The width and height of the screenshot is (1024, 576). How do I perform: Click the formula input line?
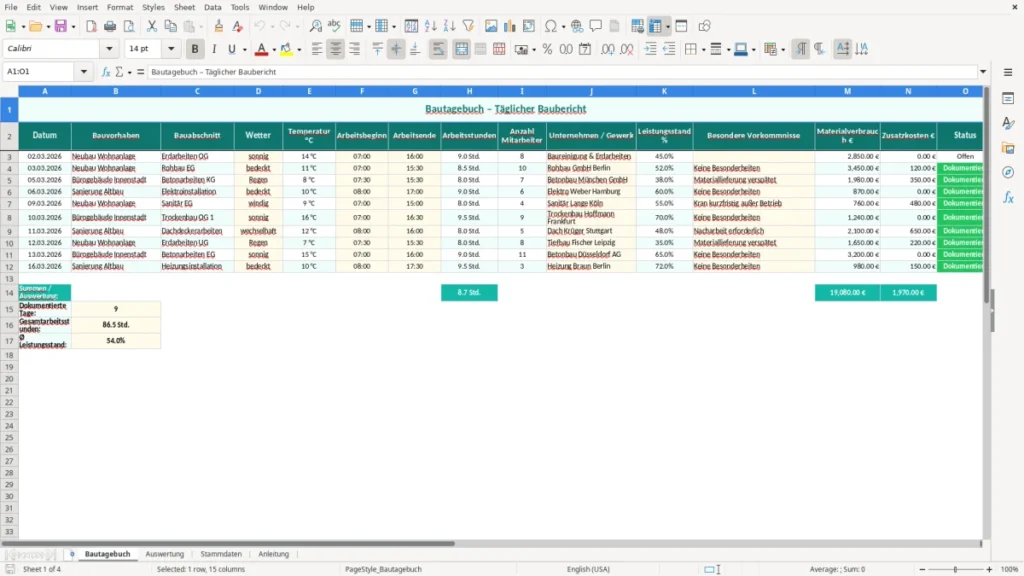563,72
